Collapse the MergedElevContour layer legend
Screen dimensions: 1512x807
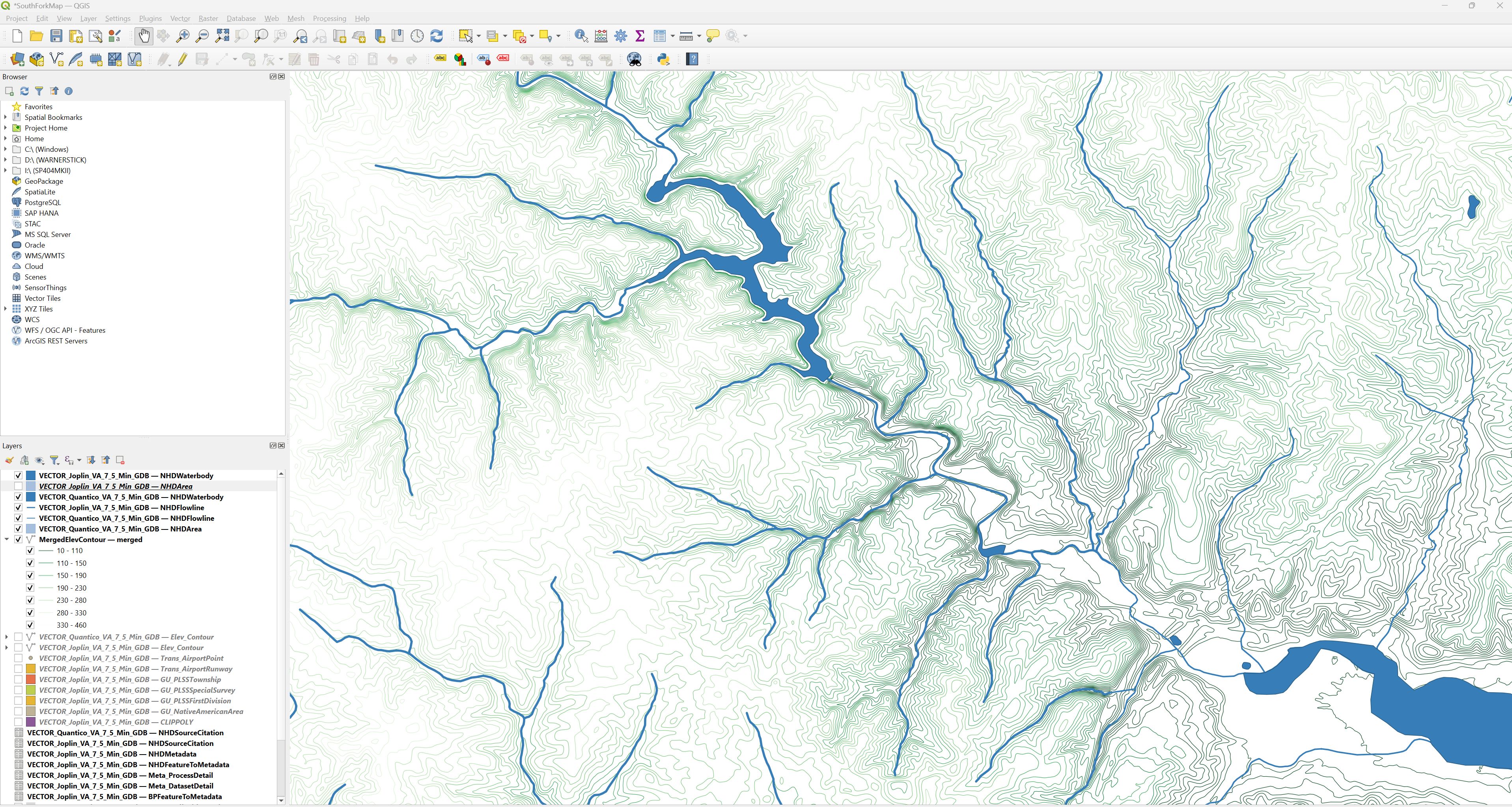(x=6, y=539)
